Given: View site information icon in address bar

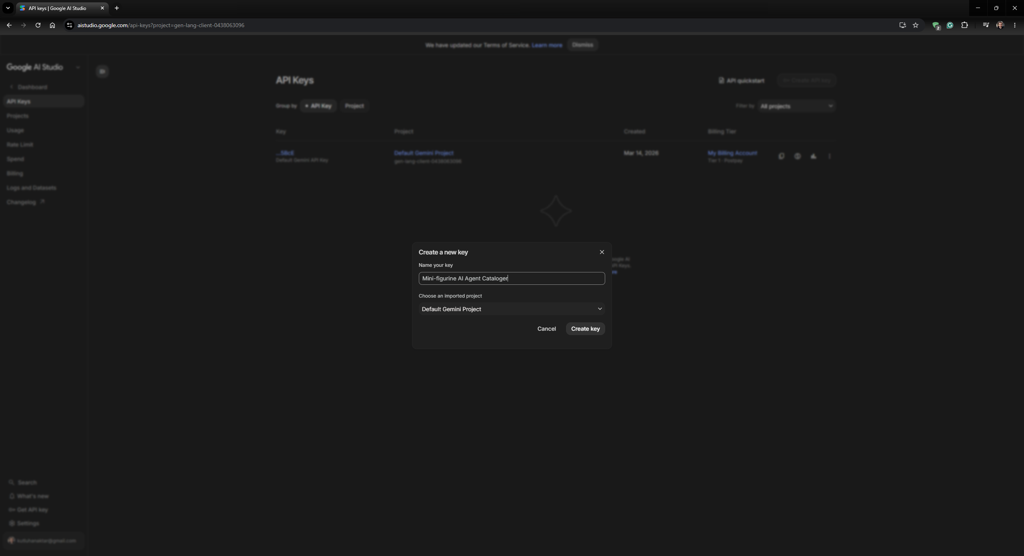Looking at the screenshot, I should [x=69, y=25].
